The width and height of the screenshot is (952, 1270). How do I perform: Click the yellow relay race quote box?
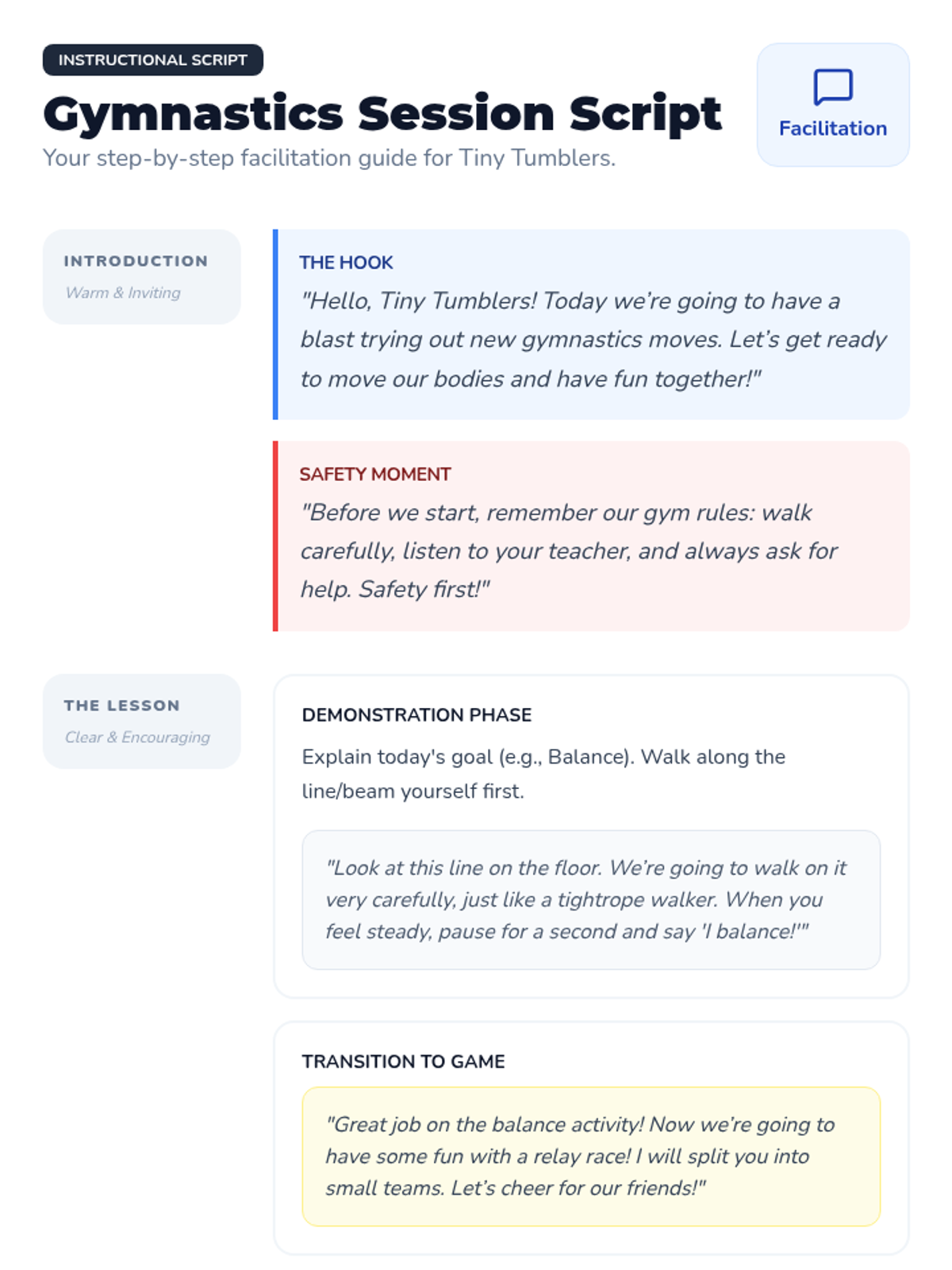590,1156
